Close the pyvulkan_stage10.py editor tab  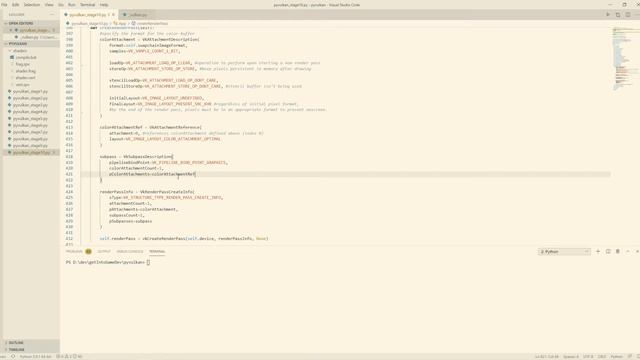click(113, 15)
